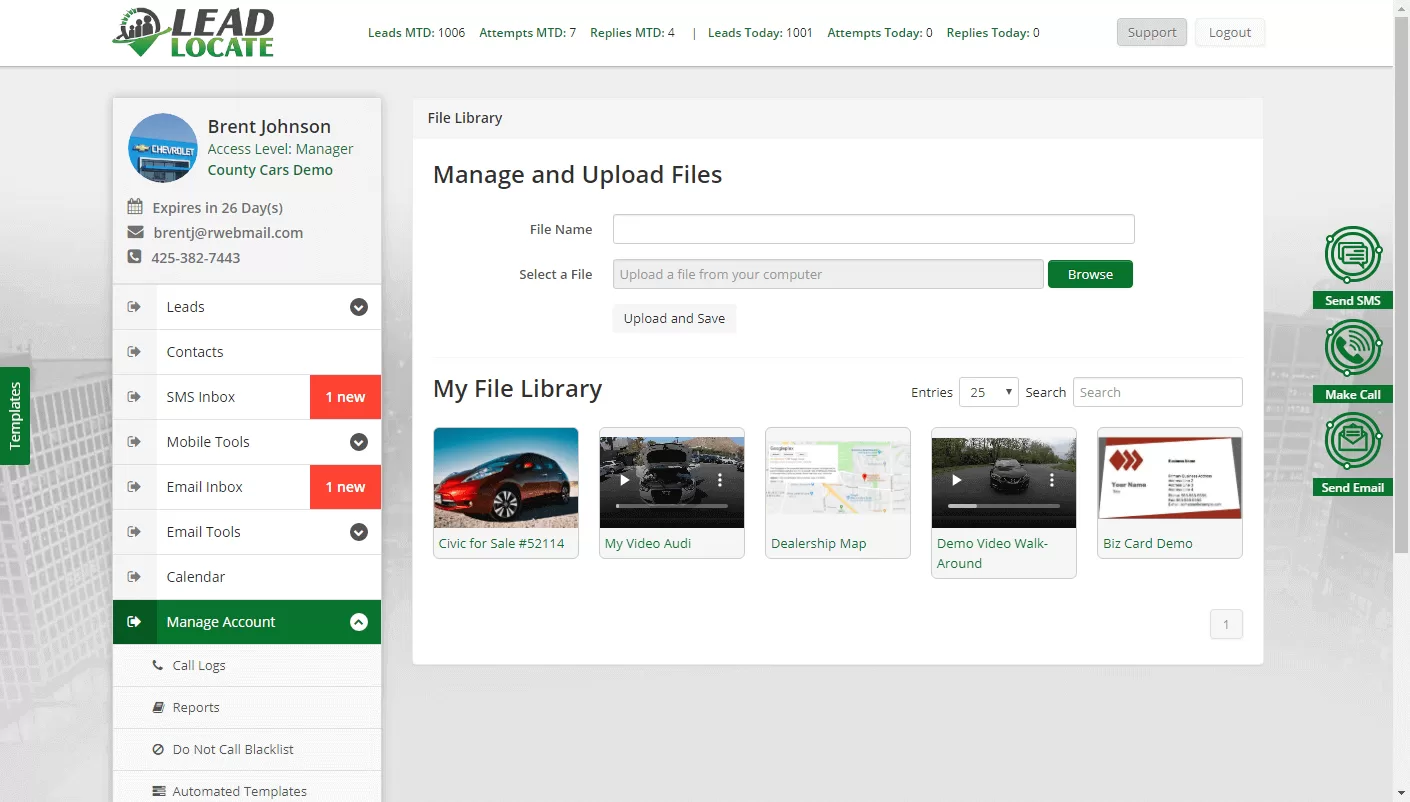Expand the Mobile Tools menu chevron

[x=359, y=442]
